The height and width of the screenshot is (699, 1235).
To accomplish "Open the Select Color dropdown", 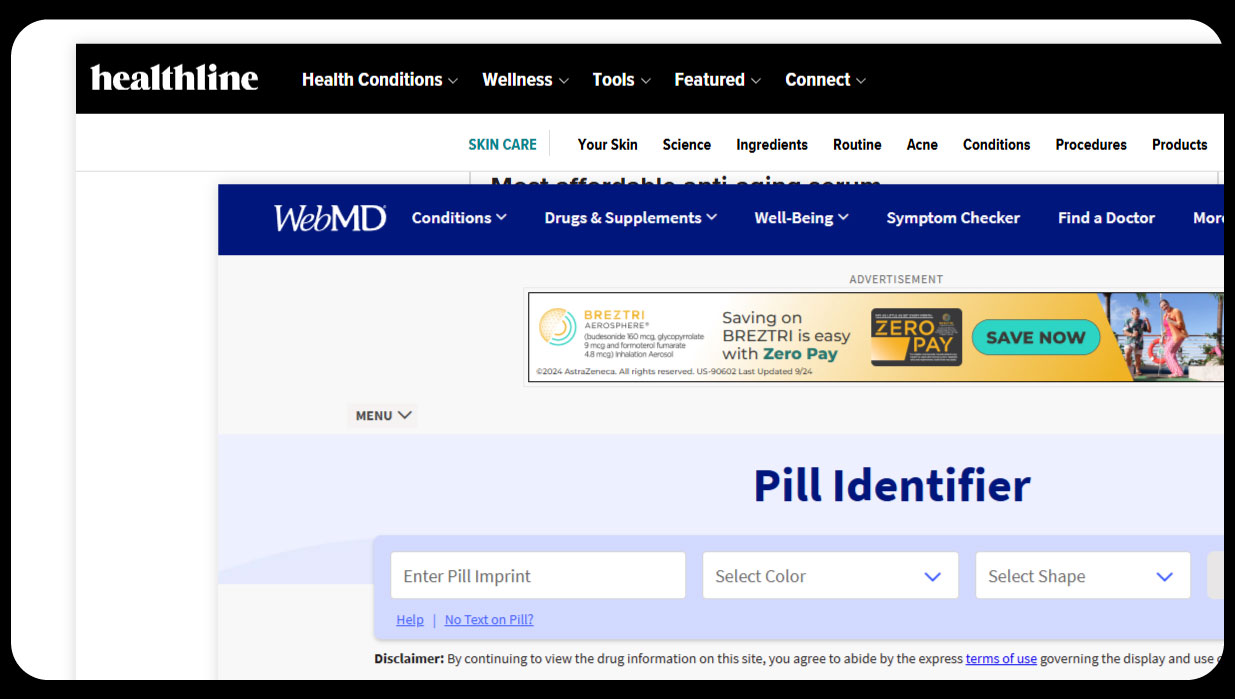I will pyautogui.click(x=829, y=576).
